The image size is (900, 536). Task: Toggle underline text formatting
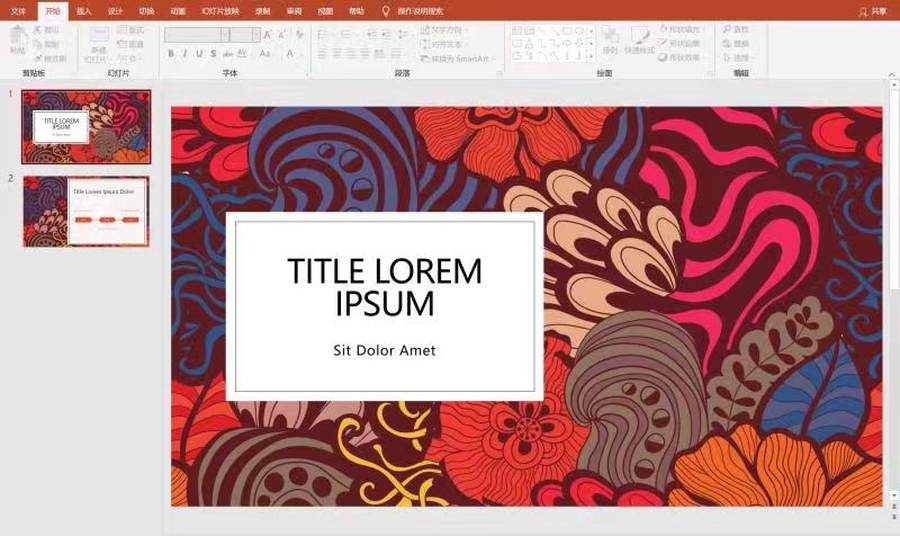(199, 54)
